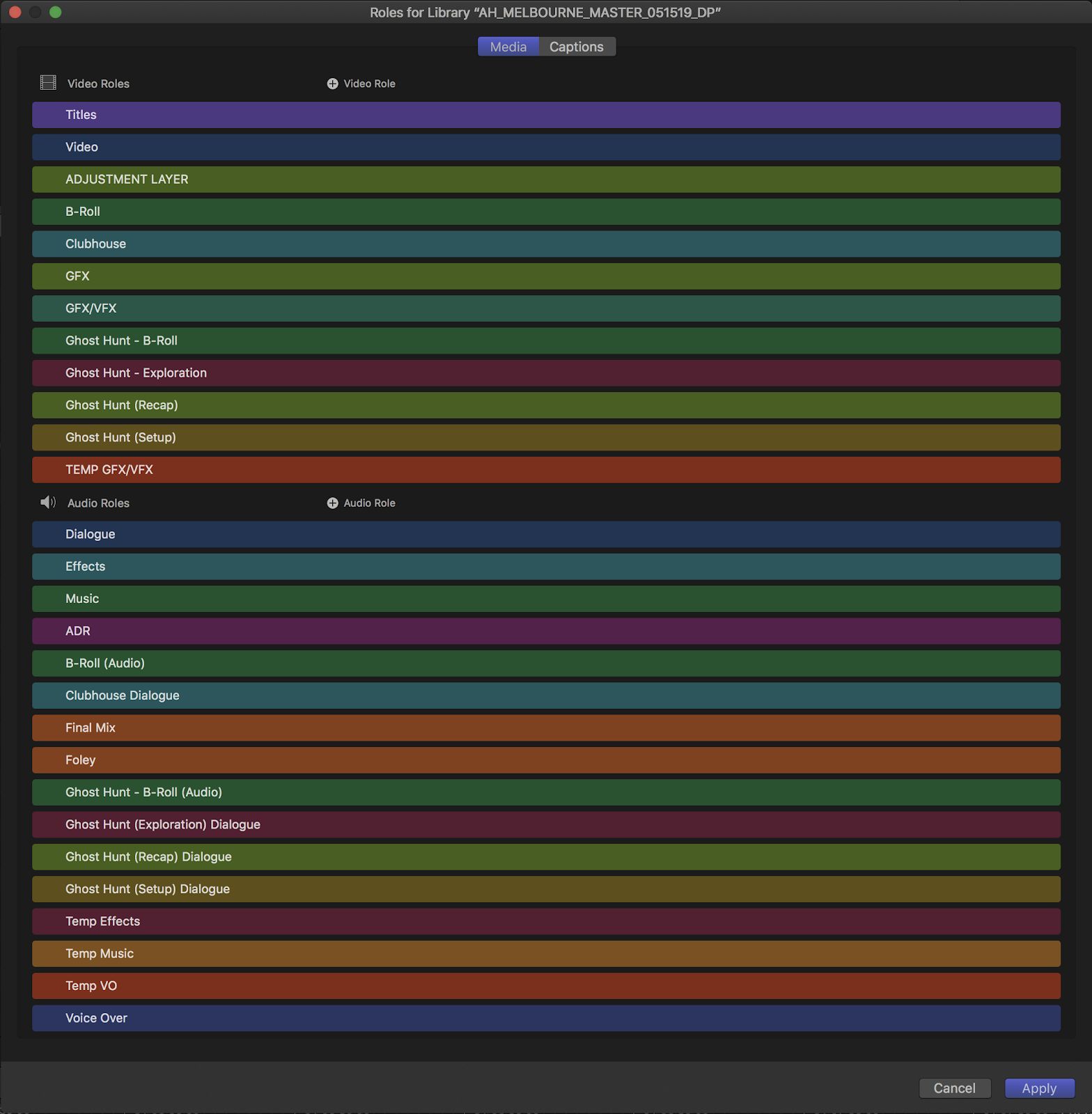Select the Temp Effects audio role

pyautogui.click(x=546, y=921)
